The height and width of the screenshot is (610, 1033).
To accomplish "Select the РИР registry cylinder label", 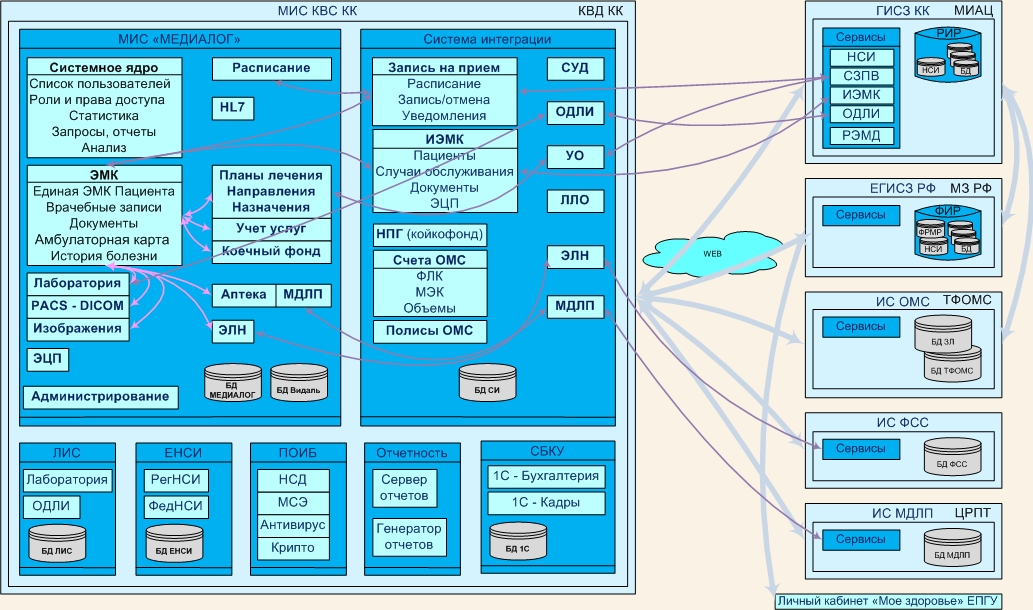I will click(948, 33).
